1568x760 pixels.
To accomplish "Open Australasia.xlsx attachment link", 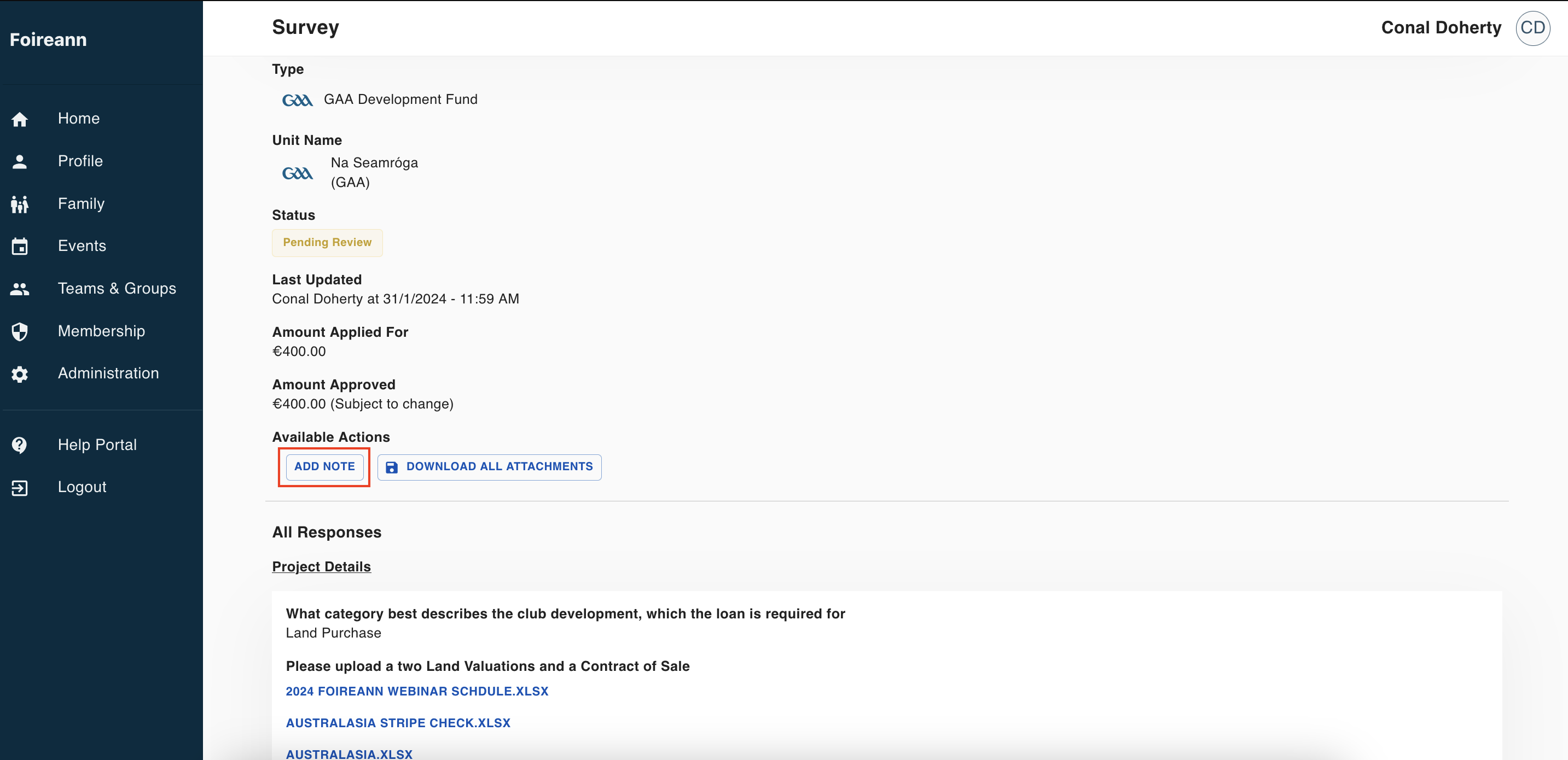I will 349,754.
